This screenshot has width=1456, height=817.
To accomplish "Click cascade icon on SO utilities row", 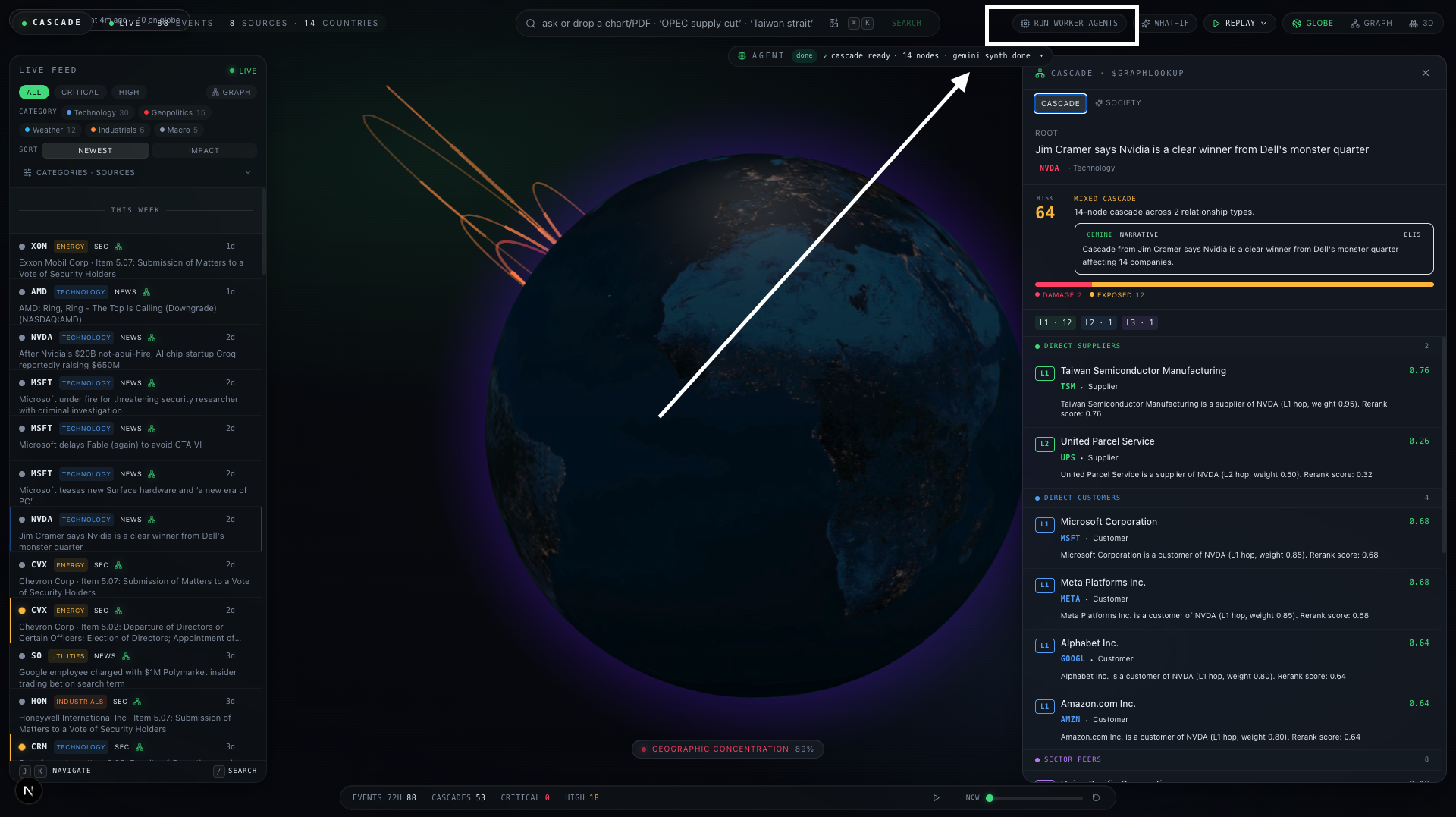I will pyautogui.click(x=126, y=656).
